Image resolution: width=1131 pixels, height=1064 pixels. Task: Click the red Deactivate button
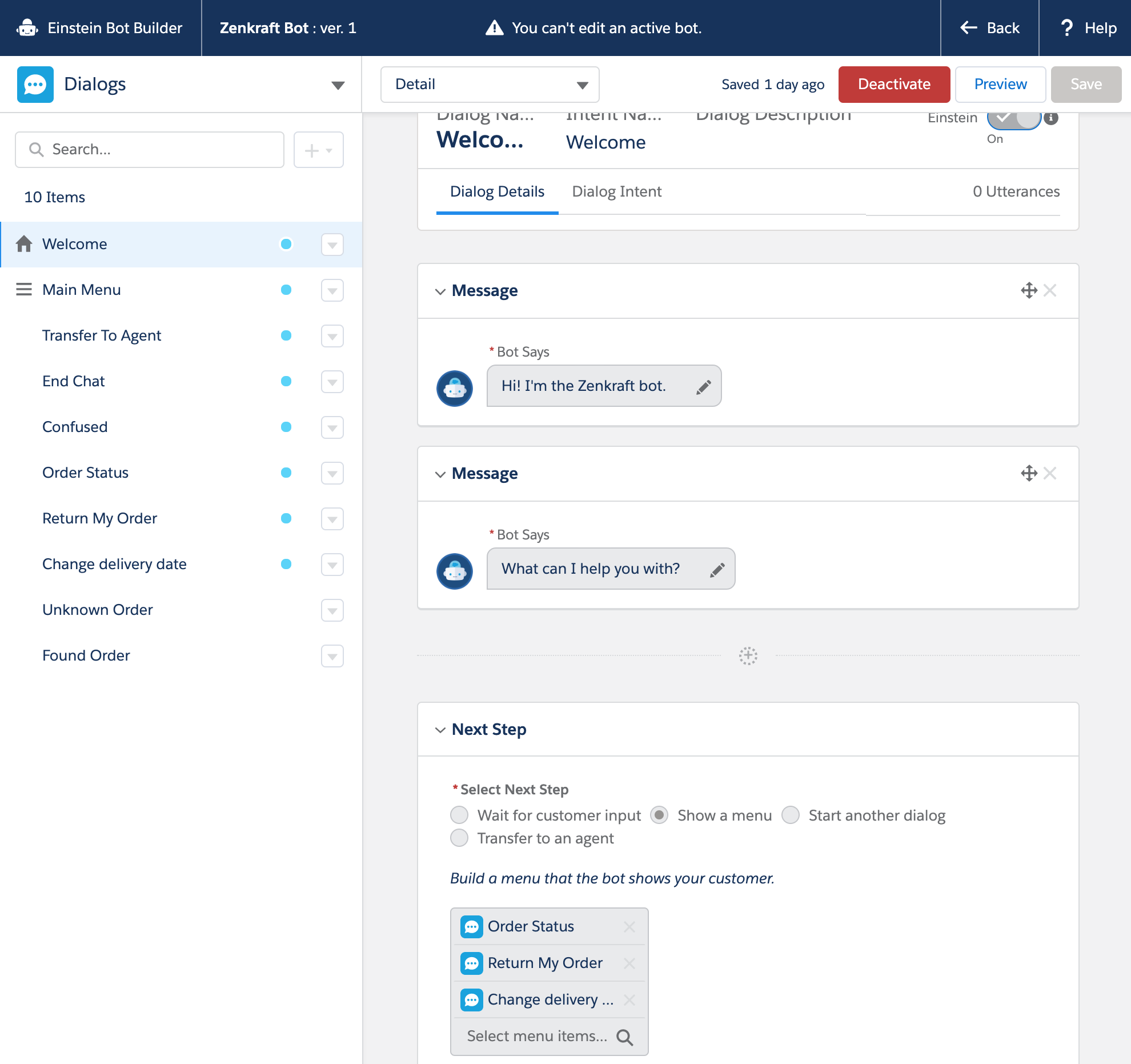894,85
